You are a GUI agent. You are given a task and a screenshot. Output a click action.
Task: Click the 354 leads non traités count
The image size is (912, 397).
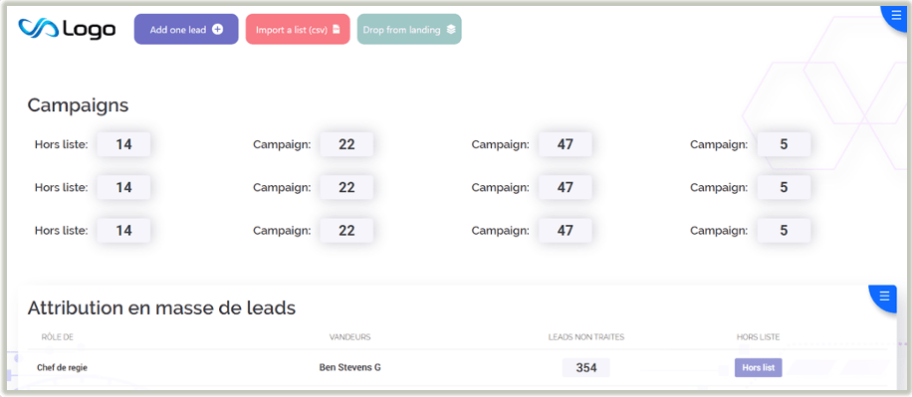[586, 367]
